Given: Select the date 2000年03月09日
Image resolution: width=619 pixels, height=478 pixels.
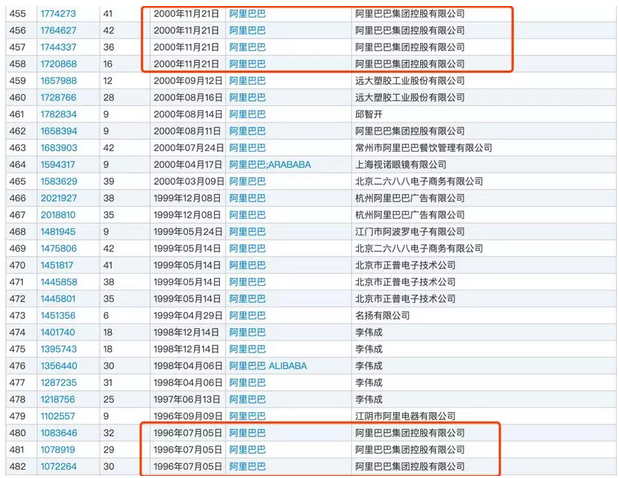Looking at the screenshot, I should pyautogui.click(x=188, y=182).
